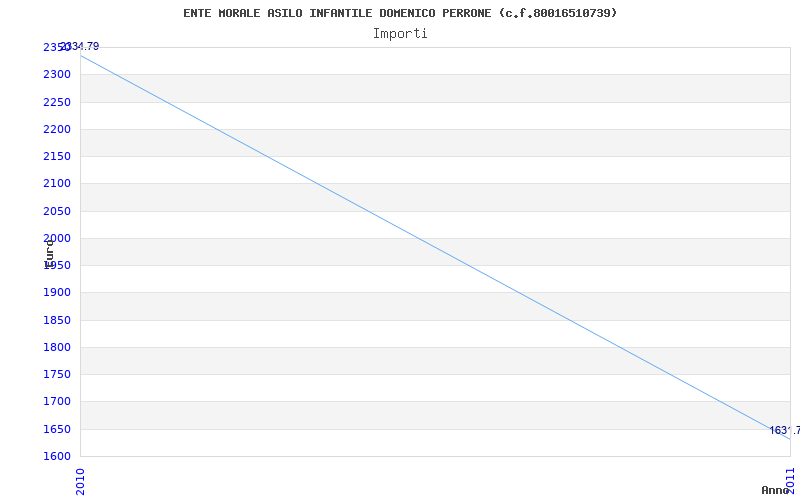Click the 1650 y-axis tick label

(57, 429)
